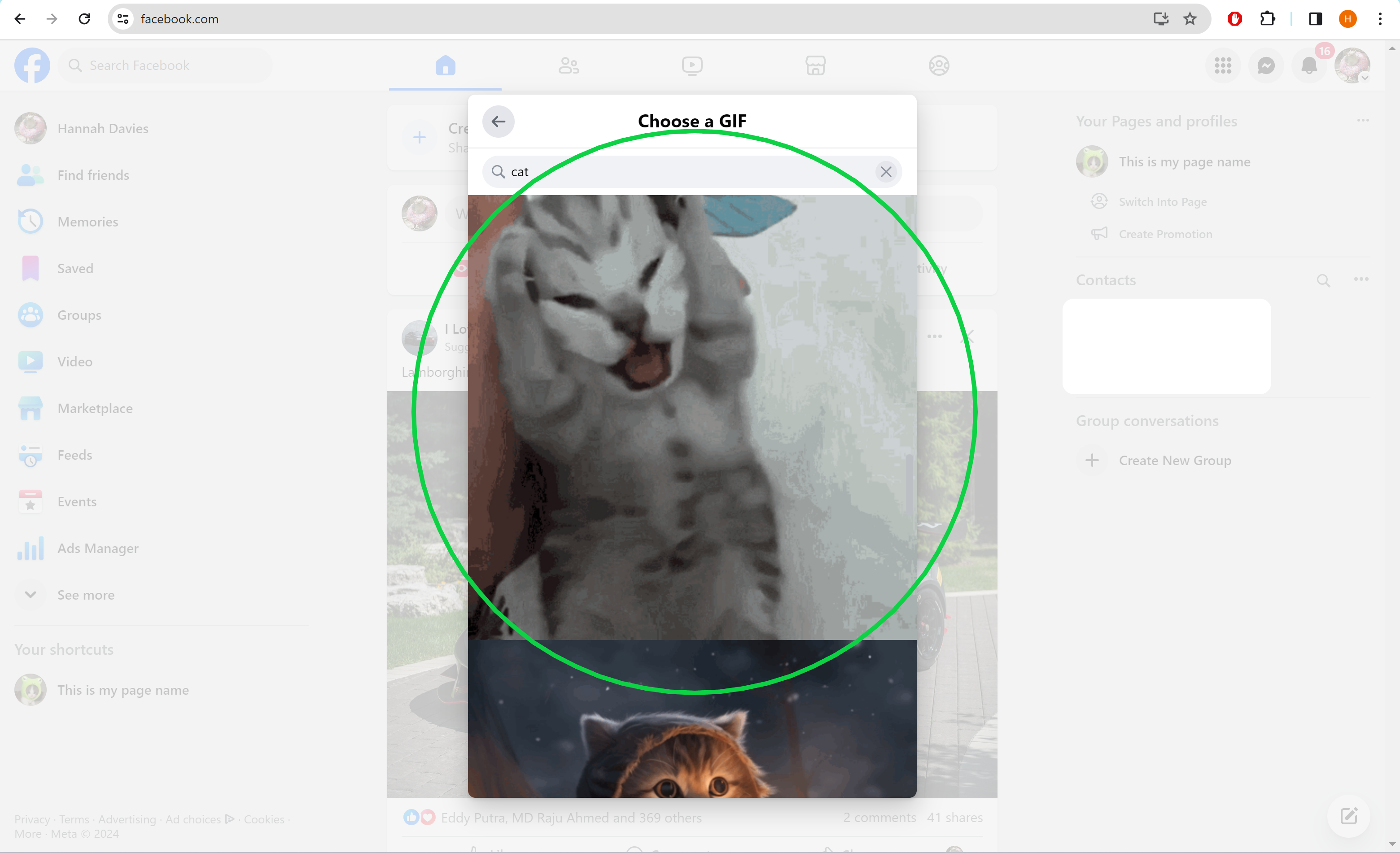Open the Video tab in top navigation
1400x853 pixels.
point(692,65)
